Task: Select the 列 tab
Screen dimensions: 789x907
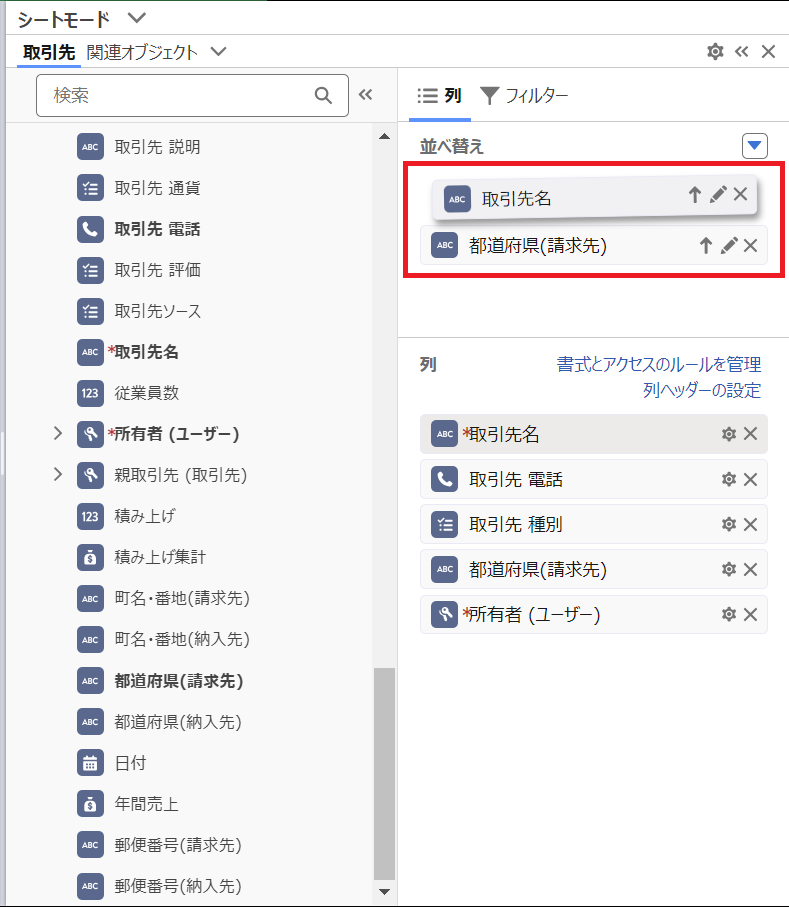Action: (440, 95)
